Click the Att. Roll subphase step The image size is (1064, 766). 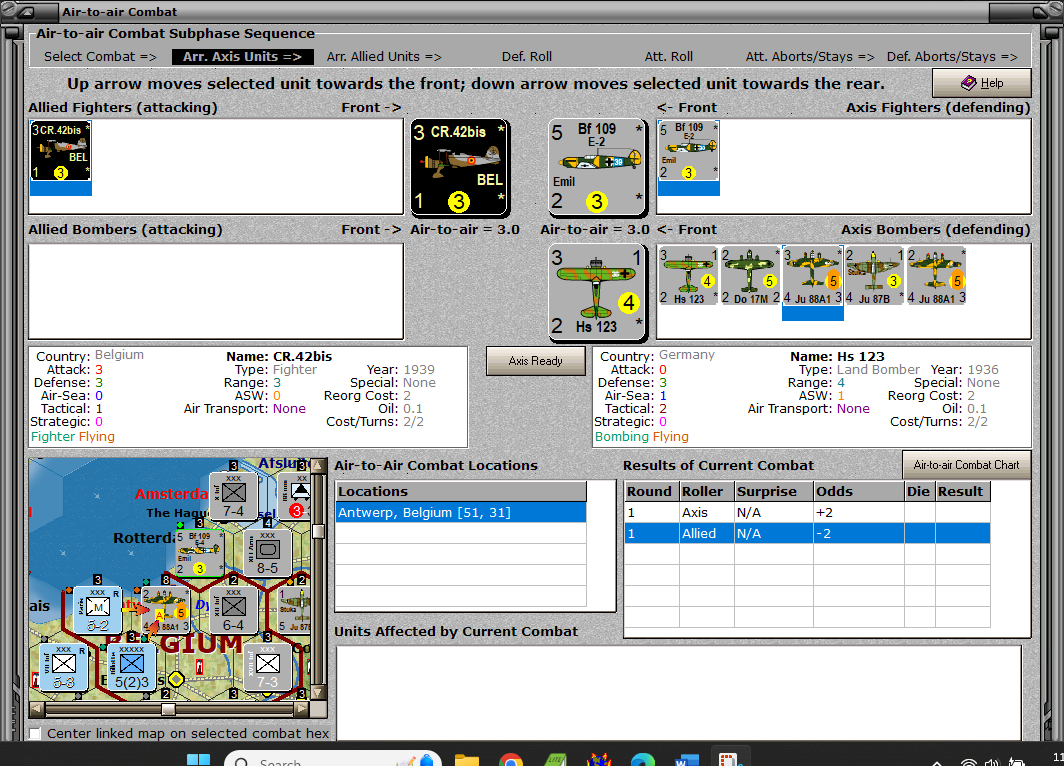[x=668, y=57]
